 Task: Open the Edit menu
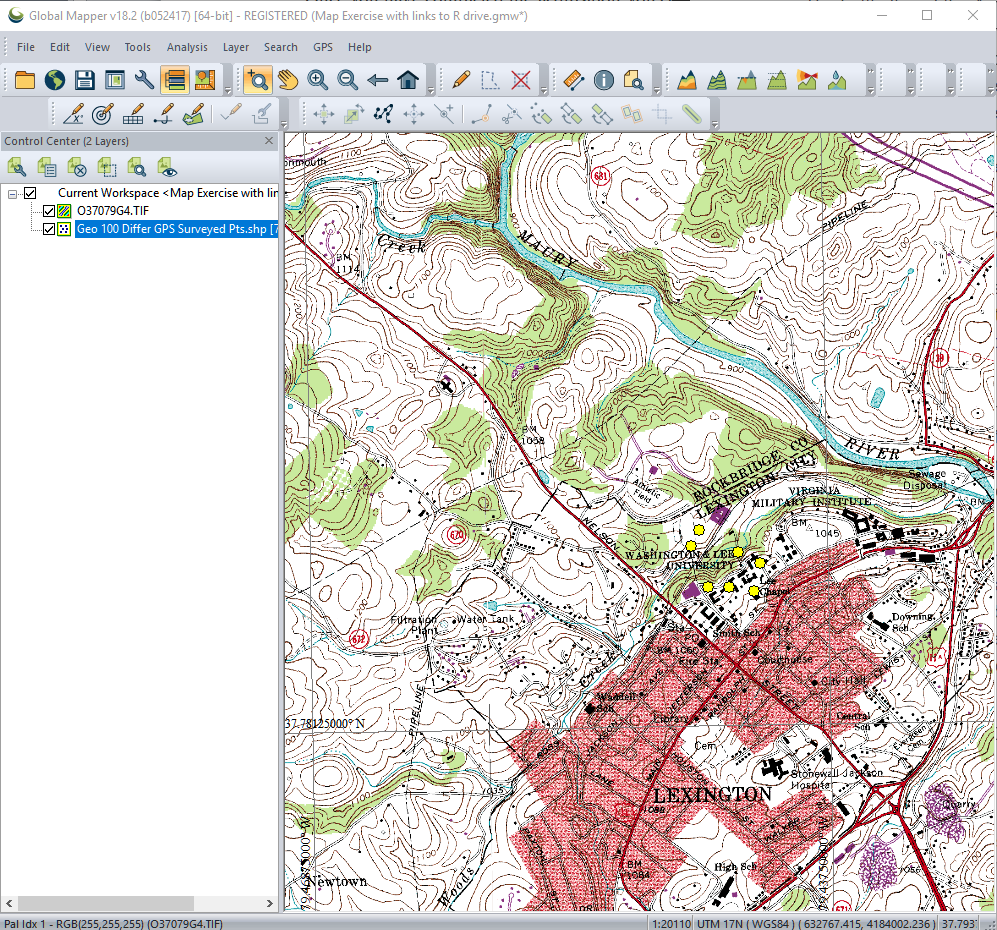pyautogui.click(x=60, y=47)
